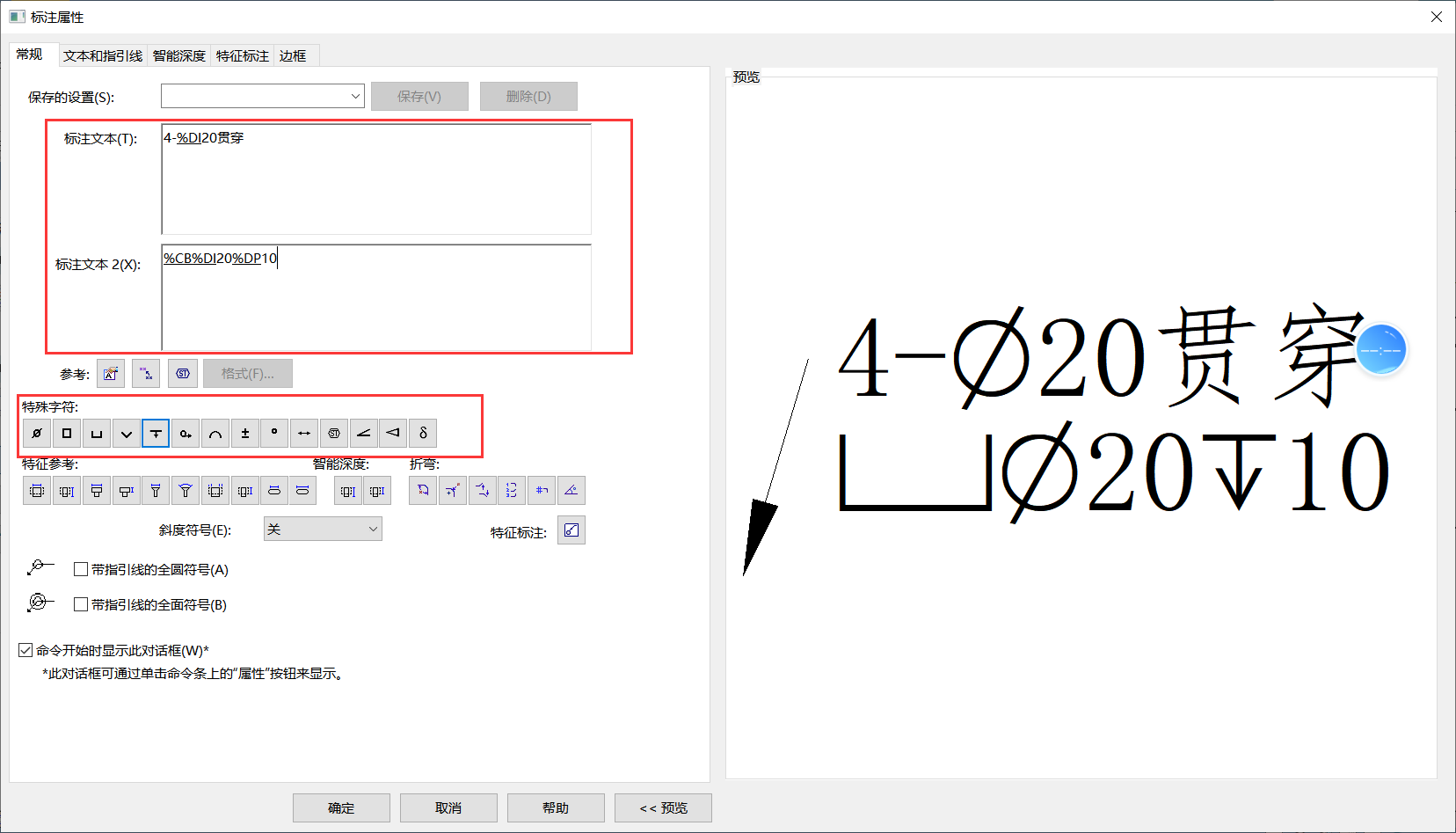Enable 带指引线的全面符号(B) checkbox
Viewport: 1456px width, 833px height.
coord(81,605)
